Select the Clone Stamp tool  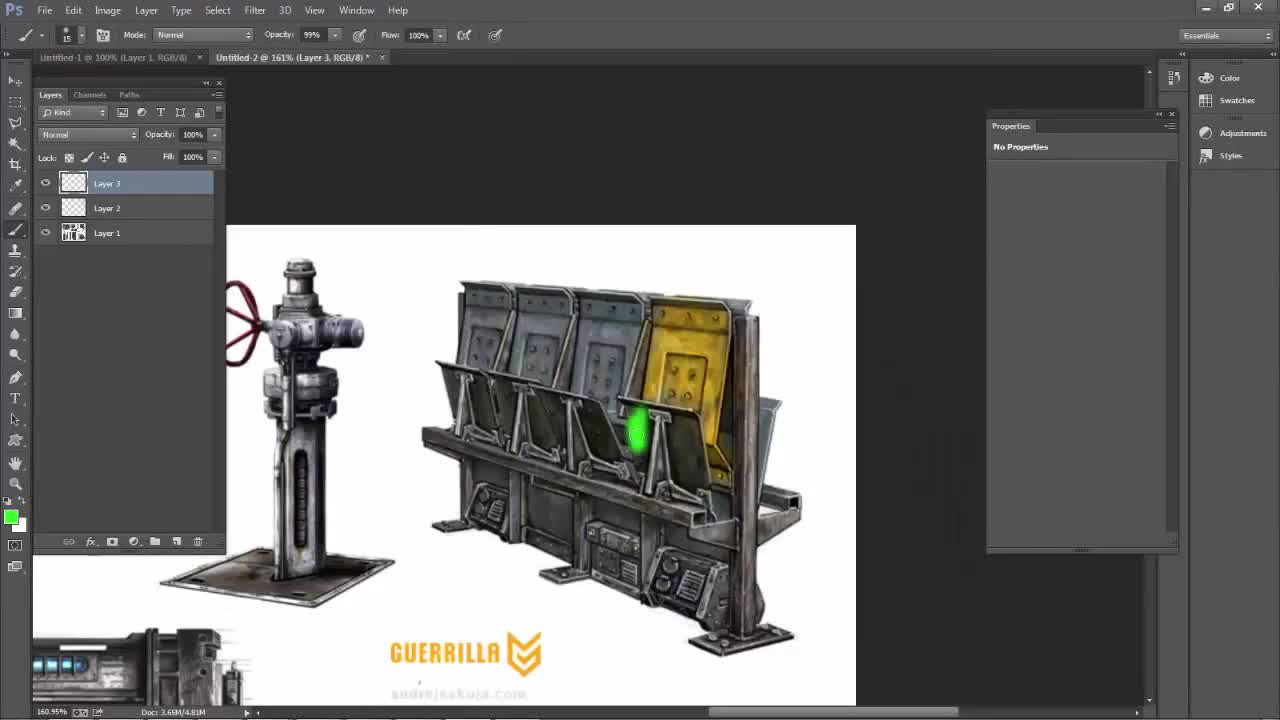point(15,250)
